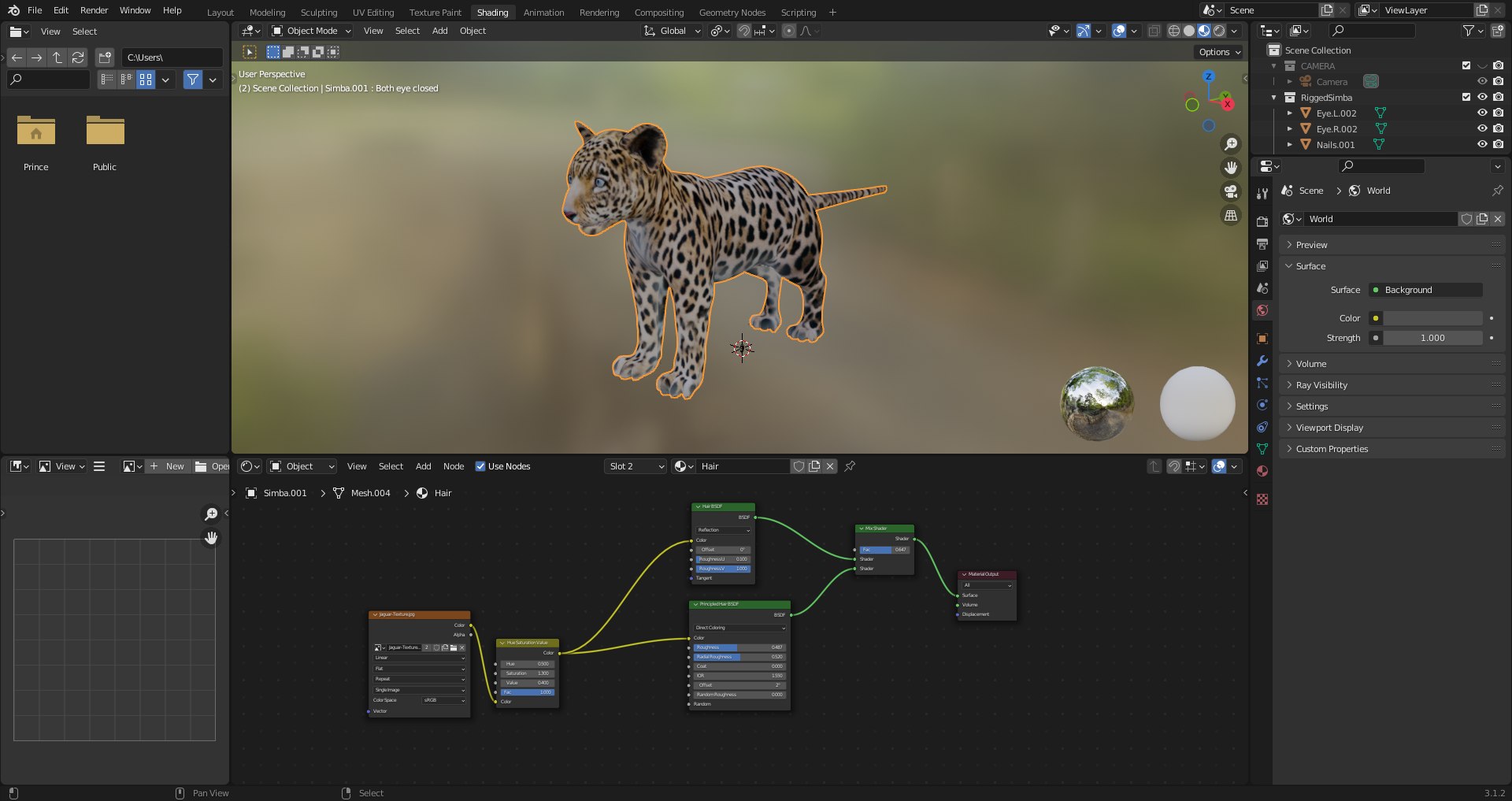Open Scene properties tab
The height and width of the screenshot is (801, 1512).
point(1262,288)
